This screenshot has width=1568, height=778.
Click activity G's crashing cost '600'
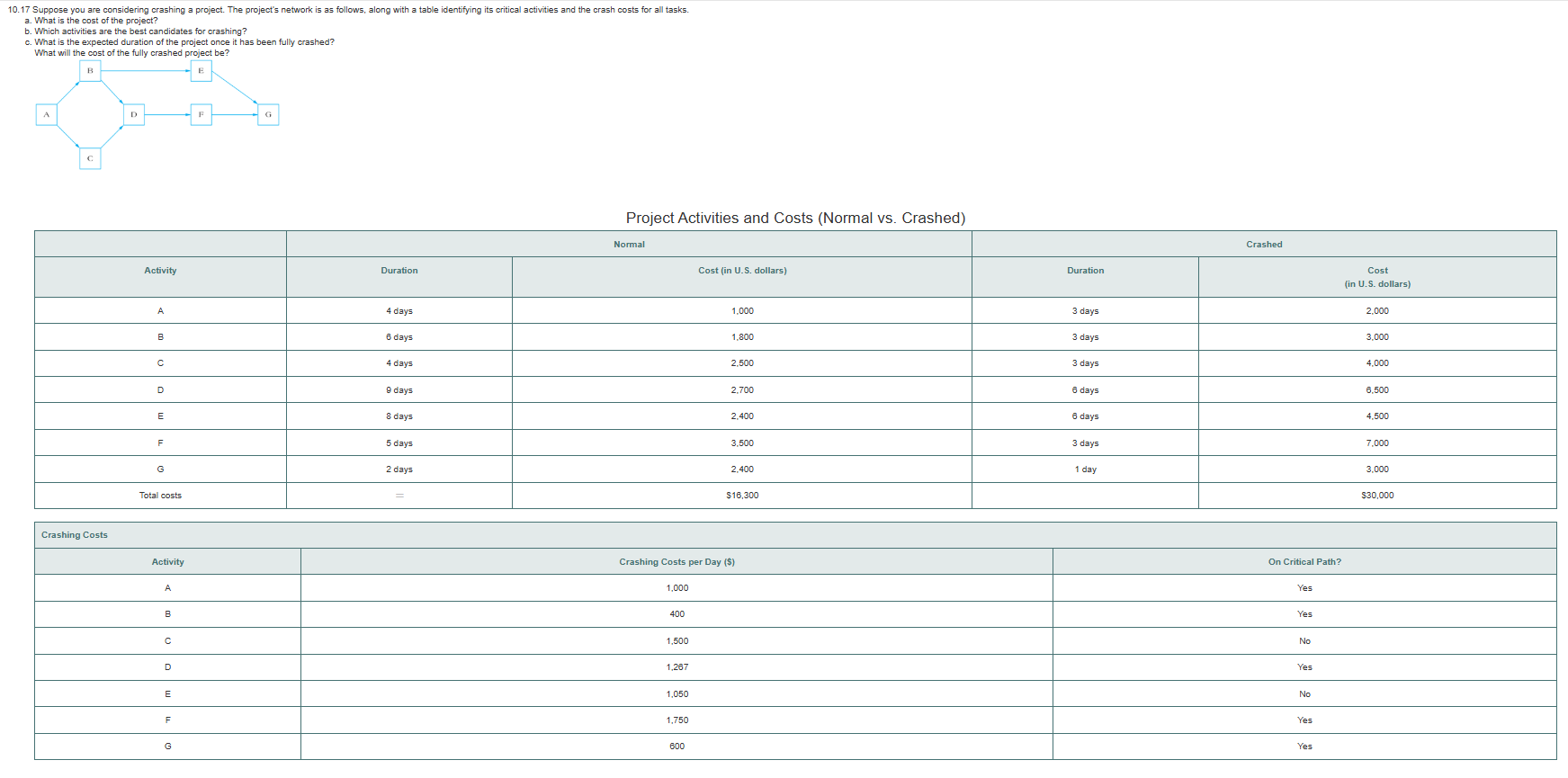pos(676,747)
